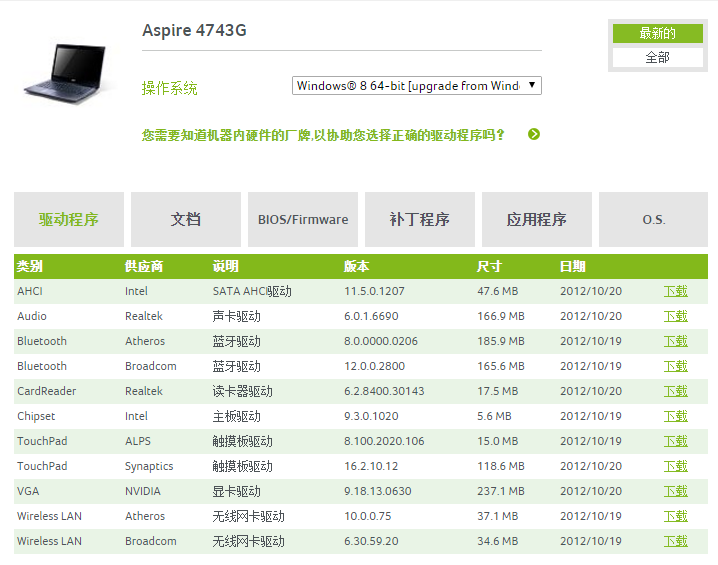
Task: Click the NVIDIA vendor cell
Action: (x=142, y=491)
